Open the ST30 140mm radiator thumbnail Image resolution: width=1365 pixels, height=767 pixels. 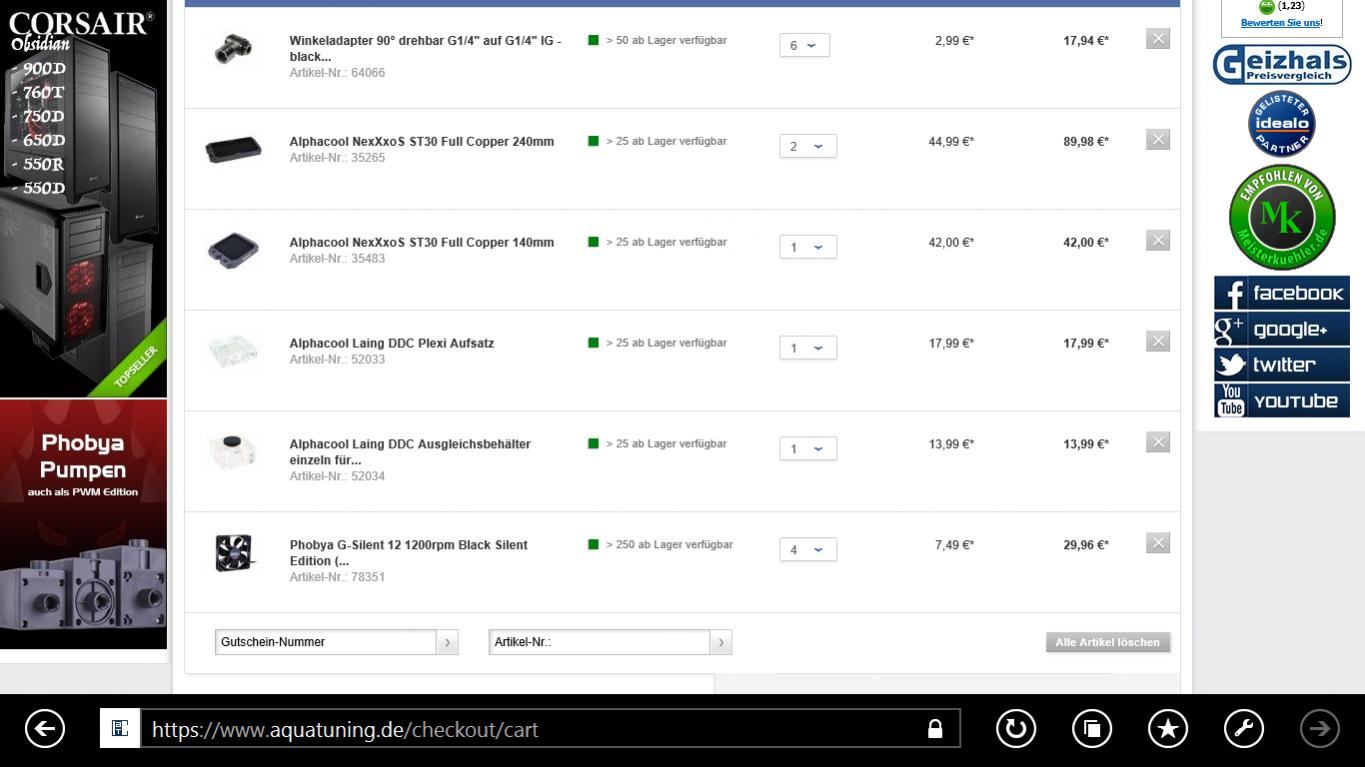click(x=233, y=250)
